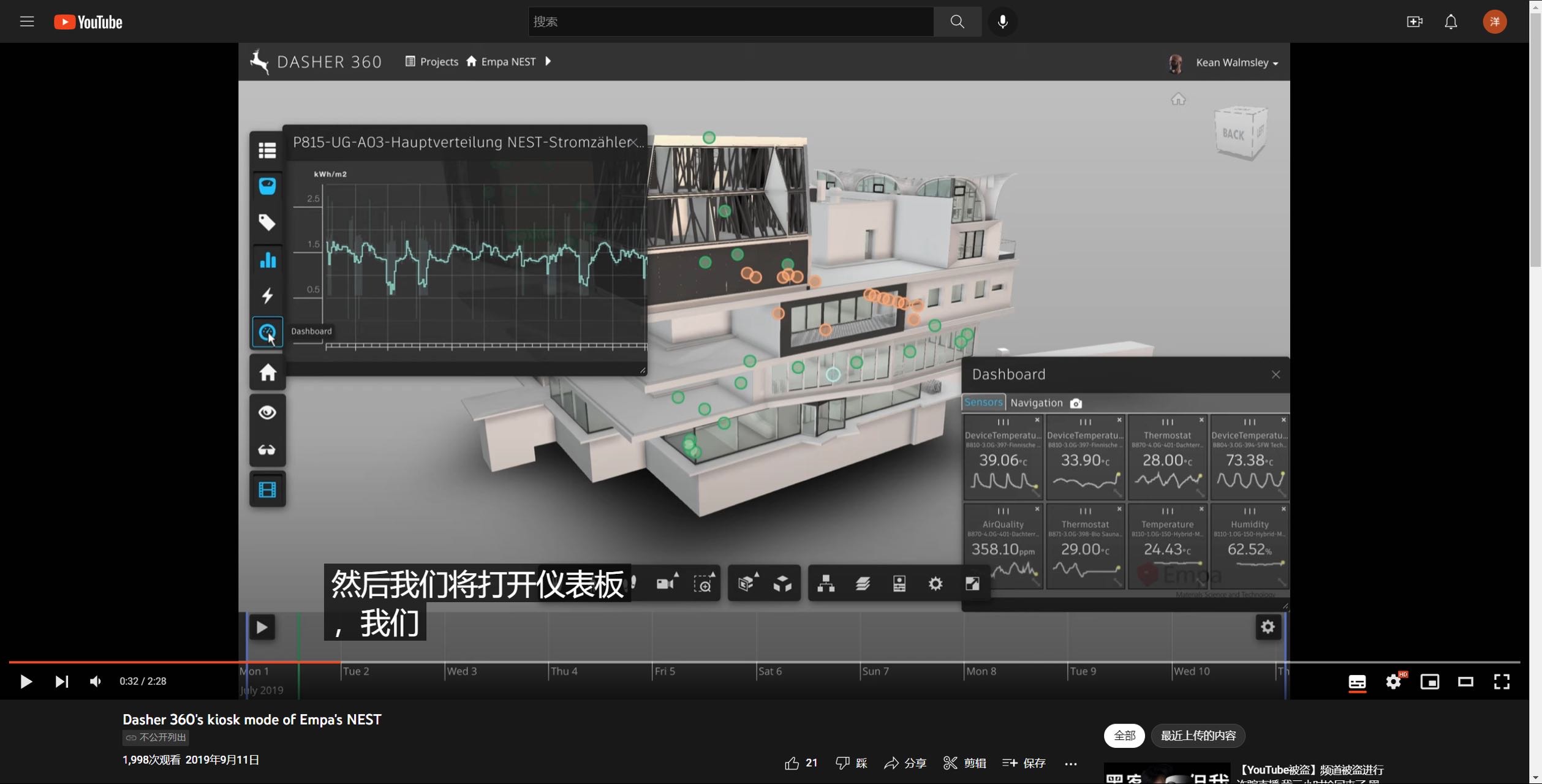Select the tag icon in the Dasher sidebar
The height and width of the screenshot is (784, 1542).
[267, 222]
